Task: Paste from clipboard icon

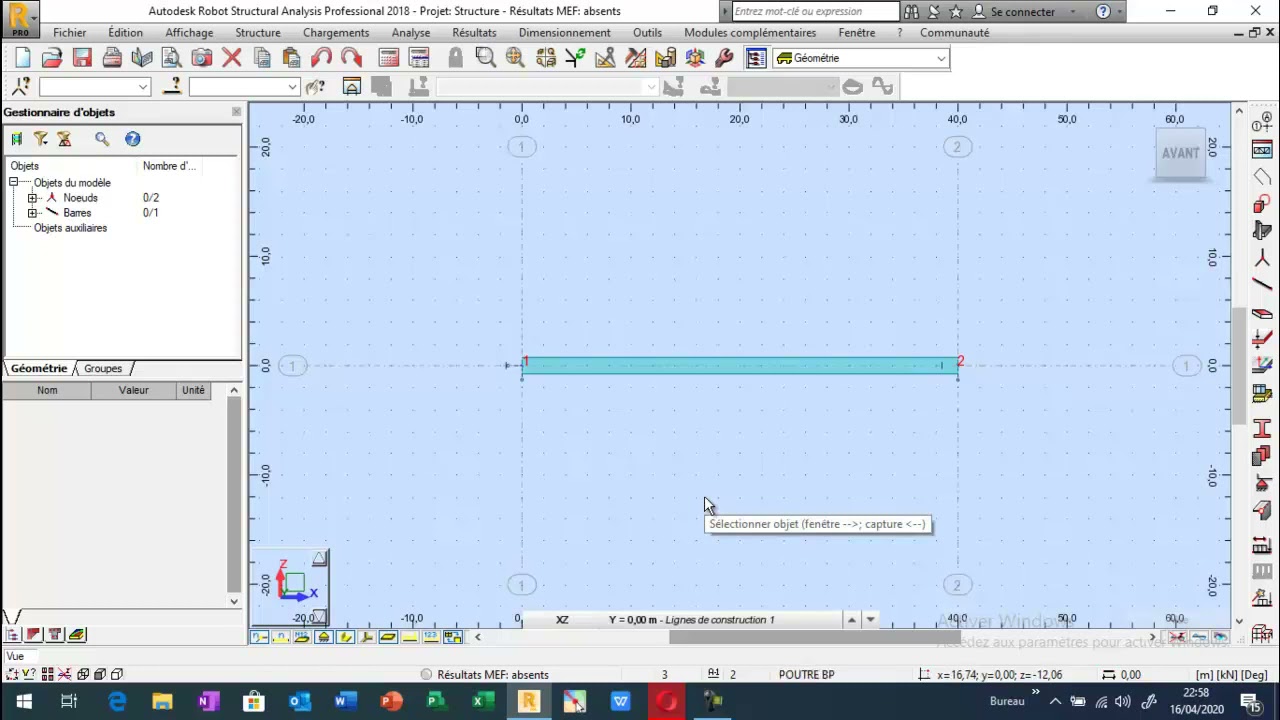Action: pos(291,58)
